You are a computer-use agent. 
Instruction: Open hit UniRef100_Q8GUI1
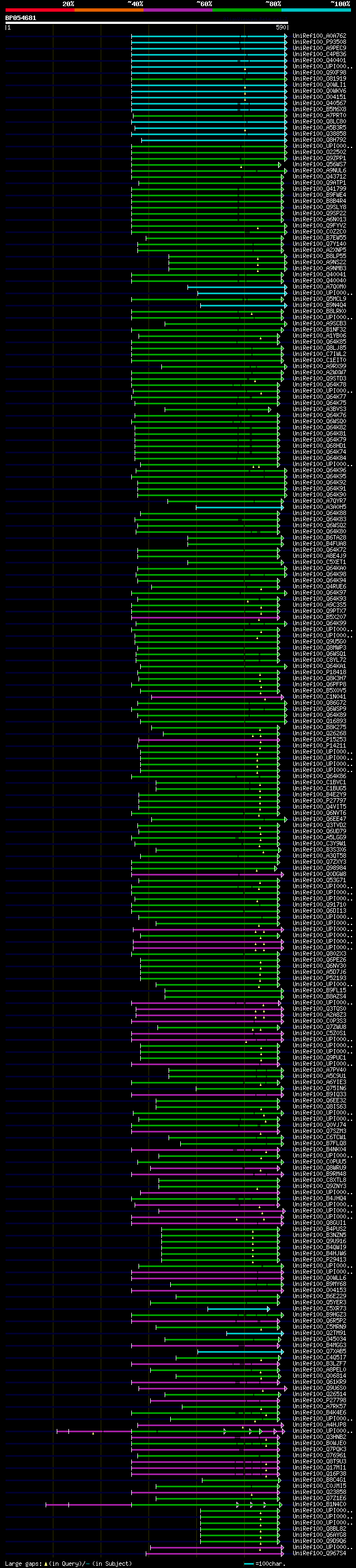pos(319,1223)
